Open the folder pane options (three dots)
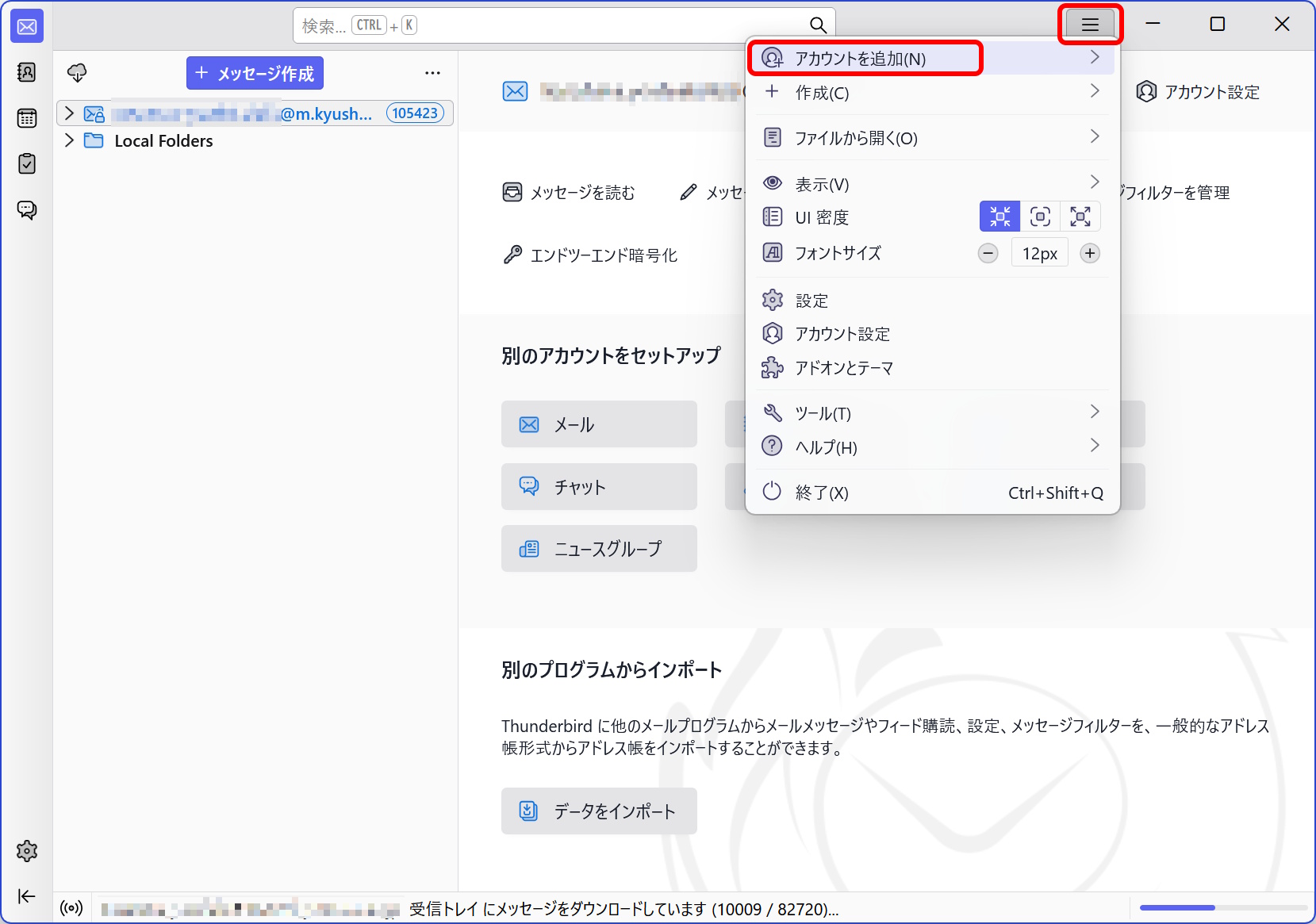The width and height of the screenshot is (1316, 924). click(432, 73)
